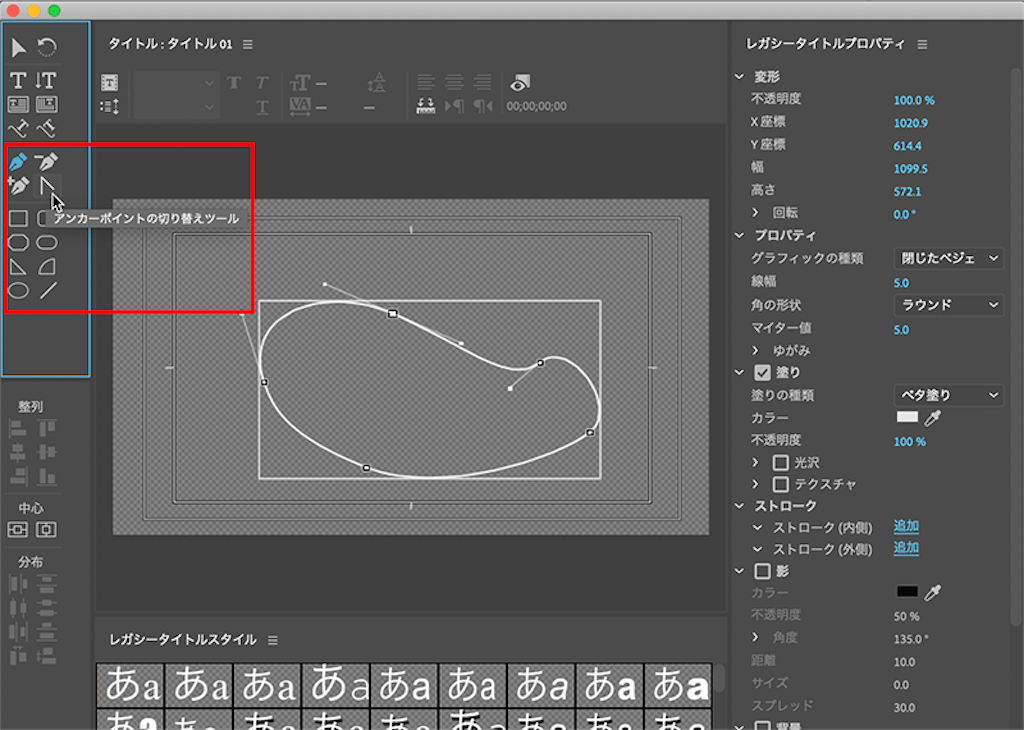Screen dimensions: 1024x730
Task: Collapse the プロパティ section
Action: (739, 235)
